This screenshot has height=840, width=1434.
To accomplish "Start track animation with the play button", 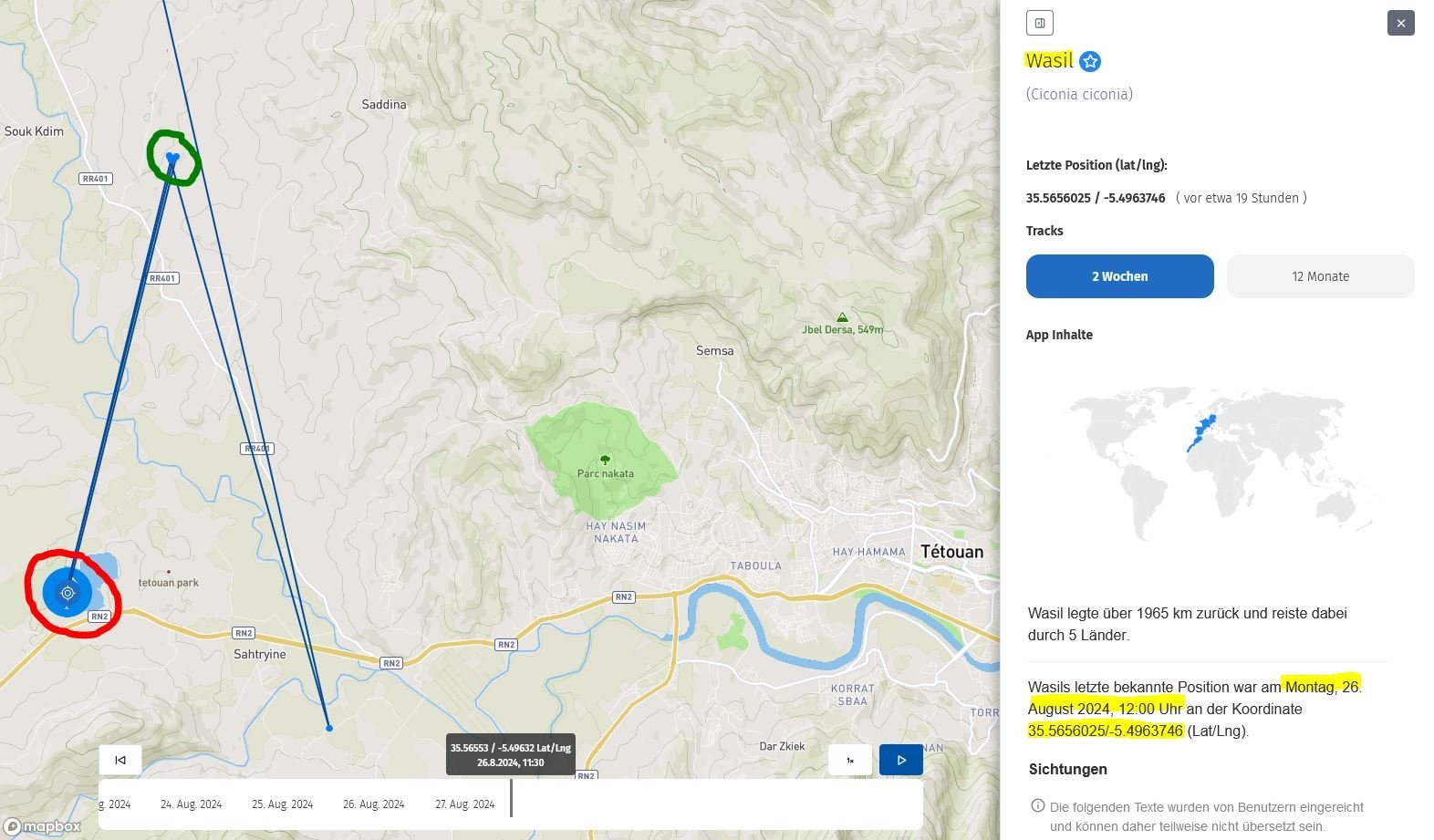I will pos(900,760).
